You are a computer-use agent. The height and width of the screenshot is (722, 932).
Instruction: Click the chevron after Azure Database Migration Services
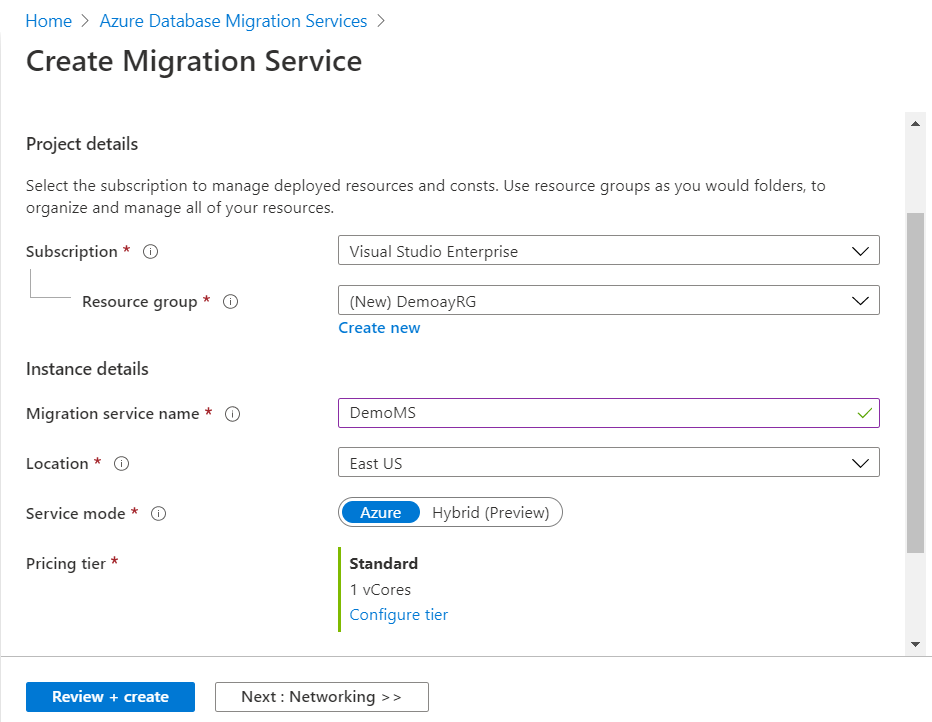pos(379,20)
